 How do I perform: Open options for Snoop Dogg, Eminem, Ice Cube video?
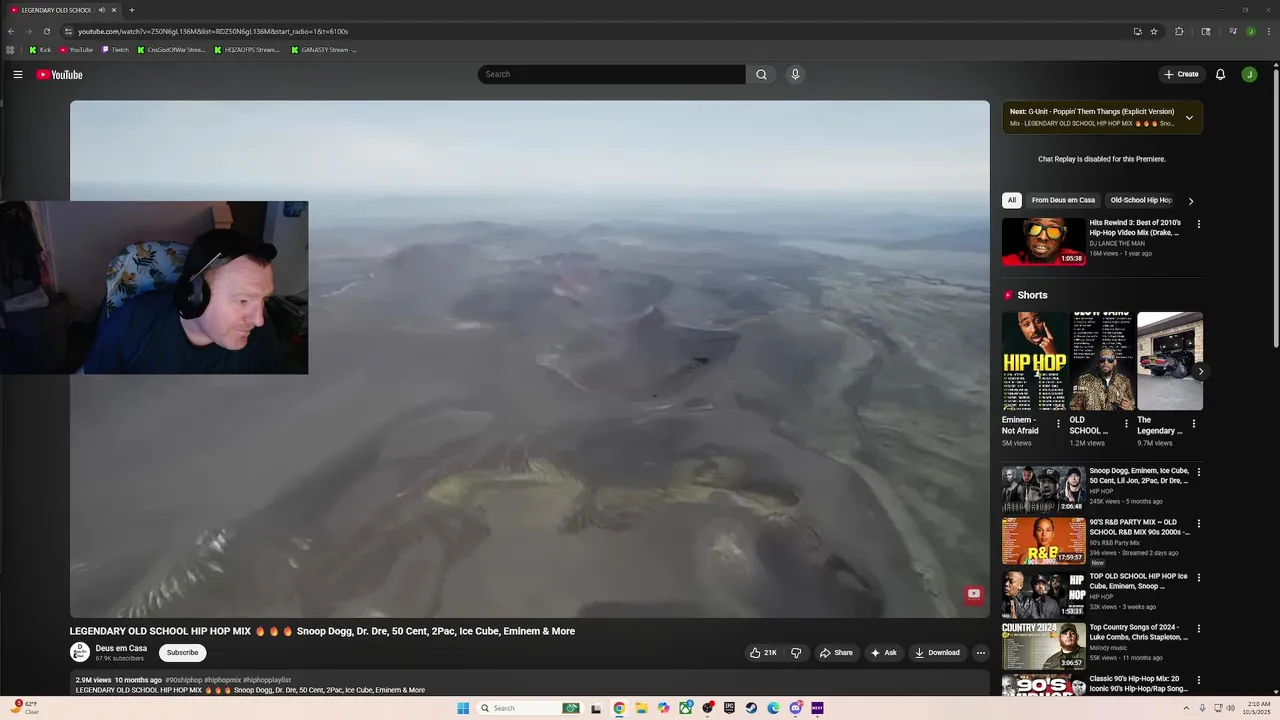pos(1198,472)
